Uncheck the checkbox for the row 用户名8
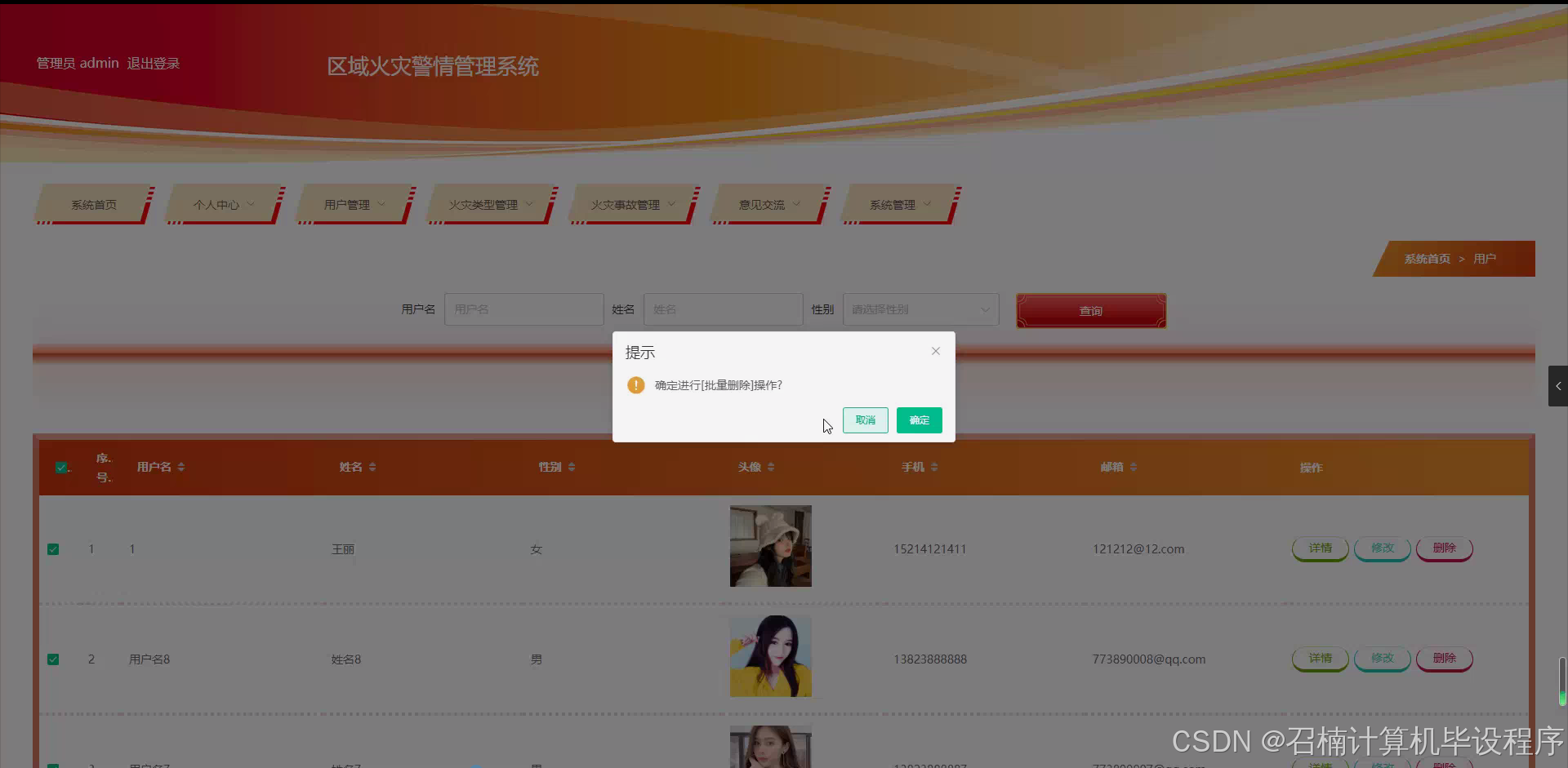 (53, 659)
